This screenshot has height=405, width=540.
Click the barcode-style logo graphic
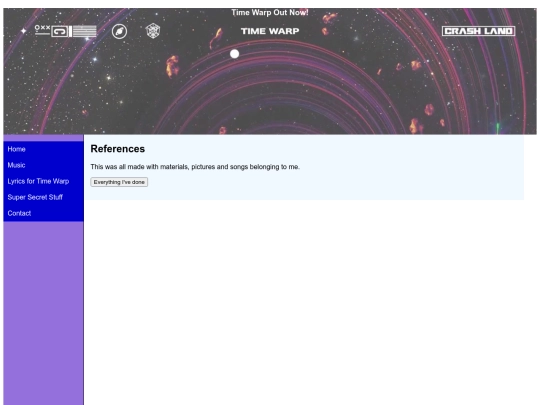tap(66, 31)
